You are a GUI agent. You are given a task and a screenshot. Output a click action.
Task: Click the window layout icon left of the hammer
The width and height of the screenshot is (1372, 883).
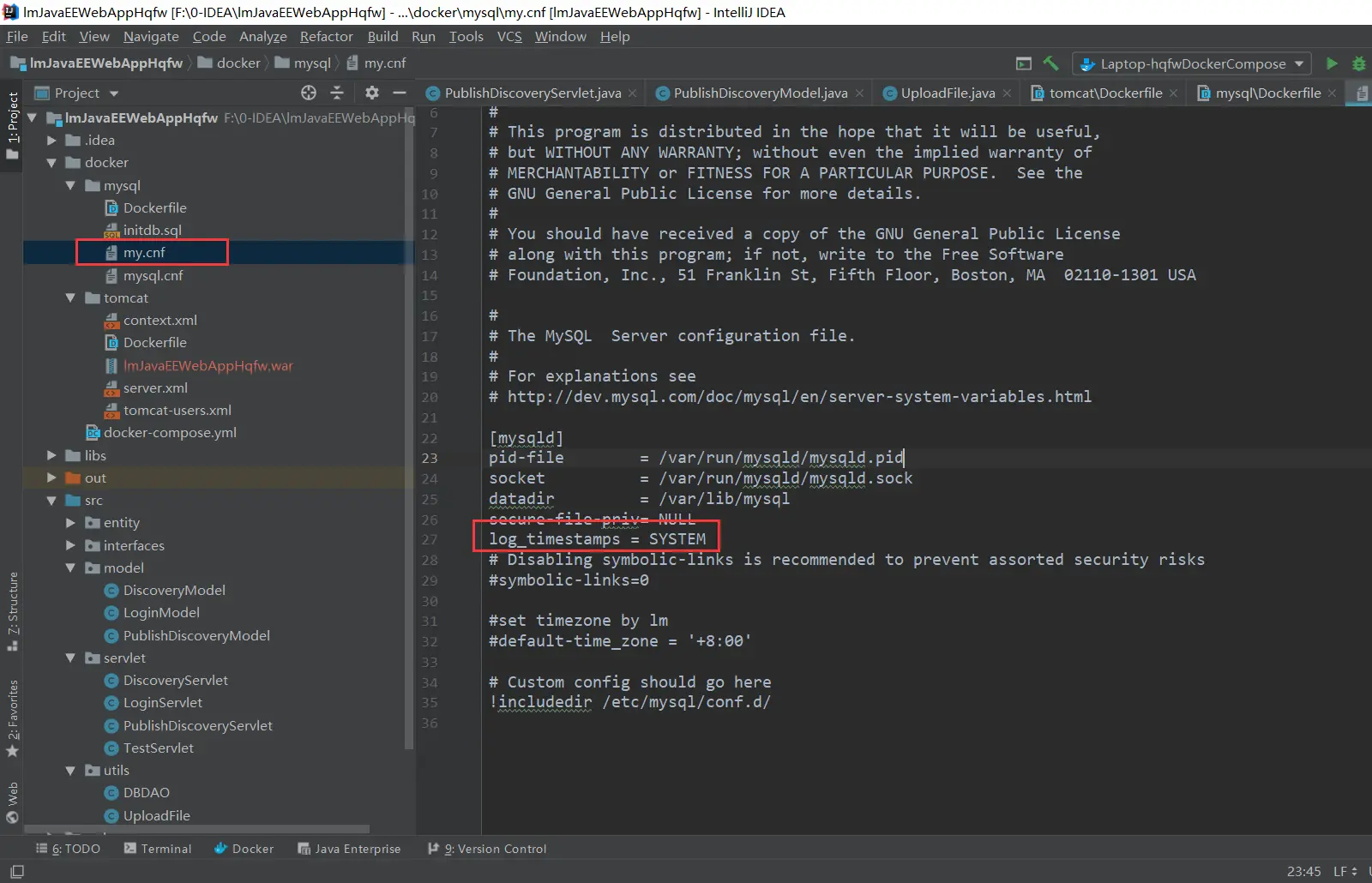(1024, 63)
